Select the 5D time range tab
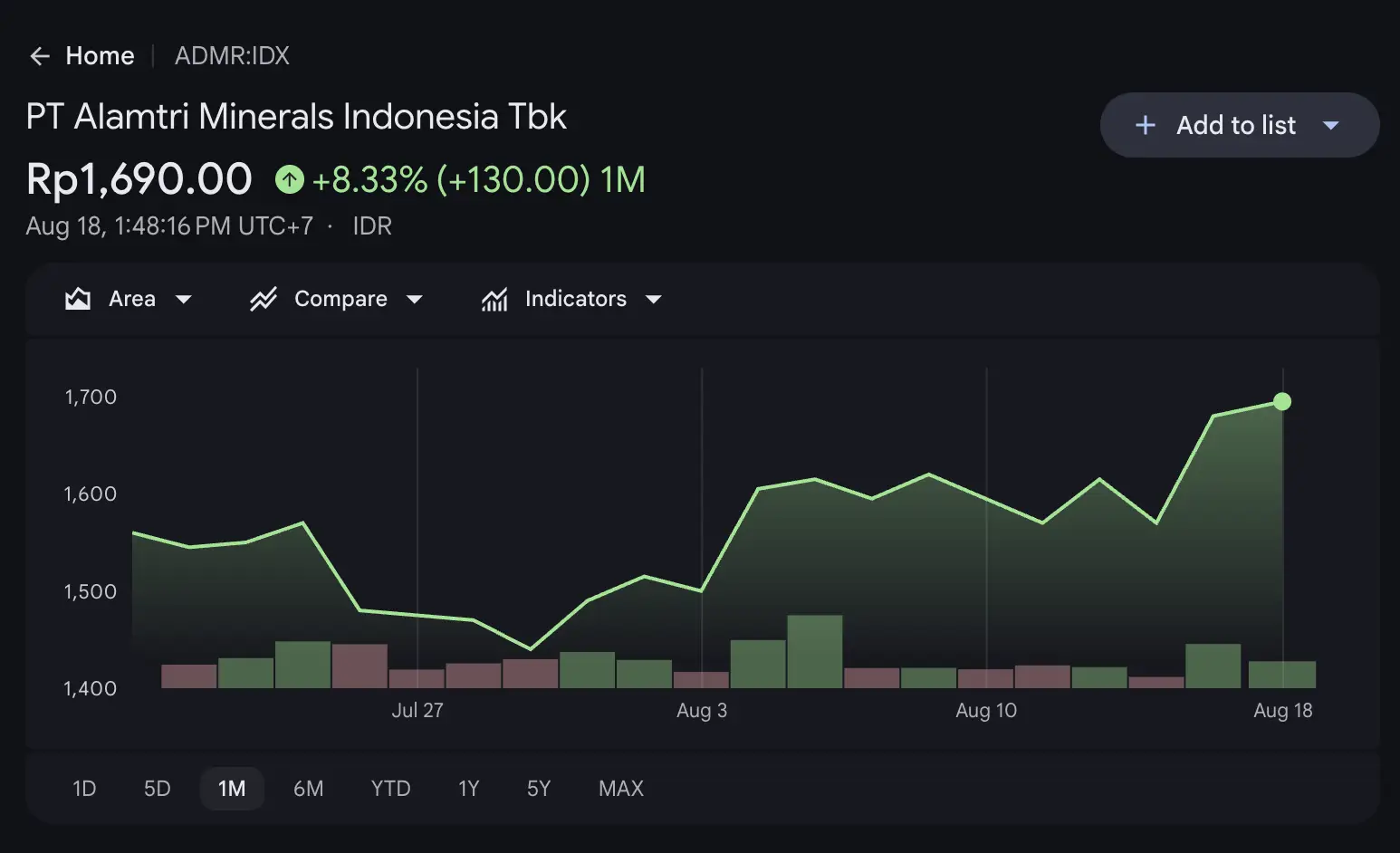 [x=158, y=789]
